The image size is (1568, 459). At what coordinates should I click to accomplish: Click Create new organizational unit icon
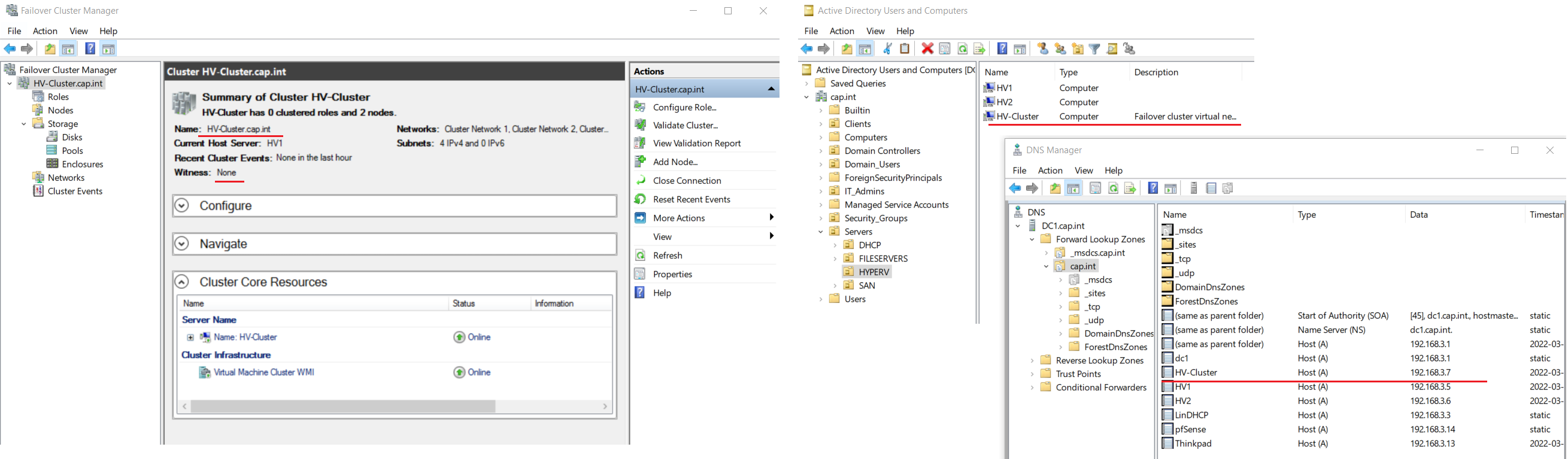coord(1078,48)
